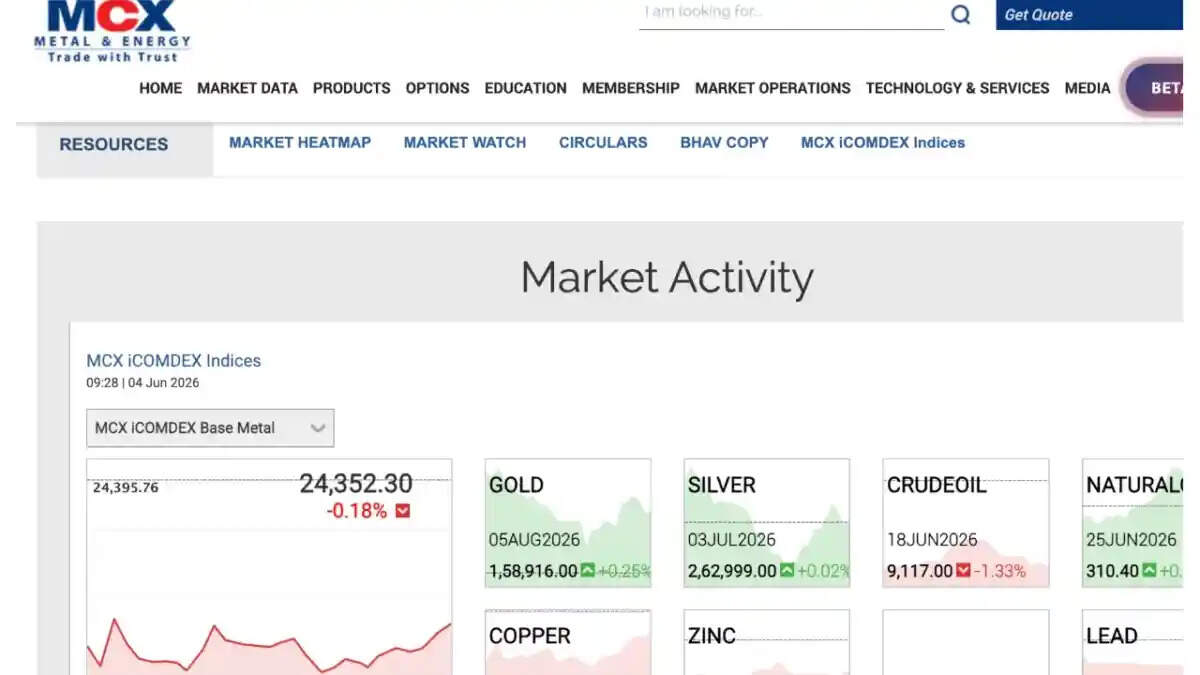Click the SILVER change +0.02%
The height and width of the screenshot is (675, 1200).
pyautogui.click(x=823, y=571)
